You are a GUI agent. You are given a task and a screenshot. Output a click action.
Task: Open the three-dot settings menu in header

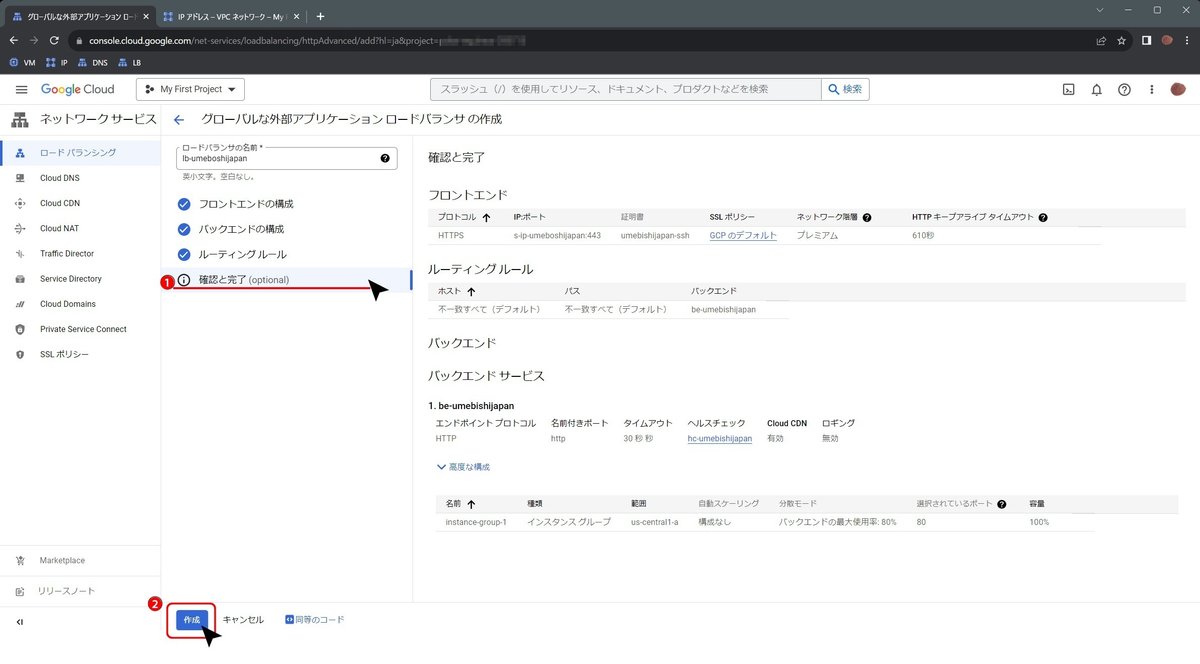coord(1152,89)
